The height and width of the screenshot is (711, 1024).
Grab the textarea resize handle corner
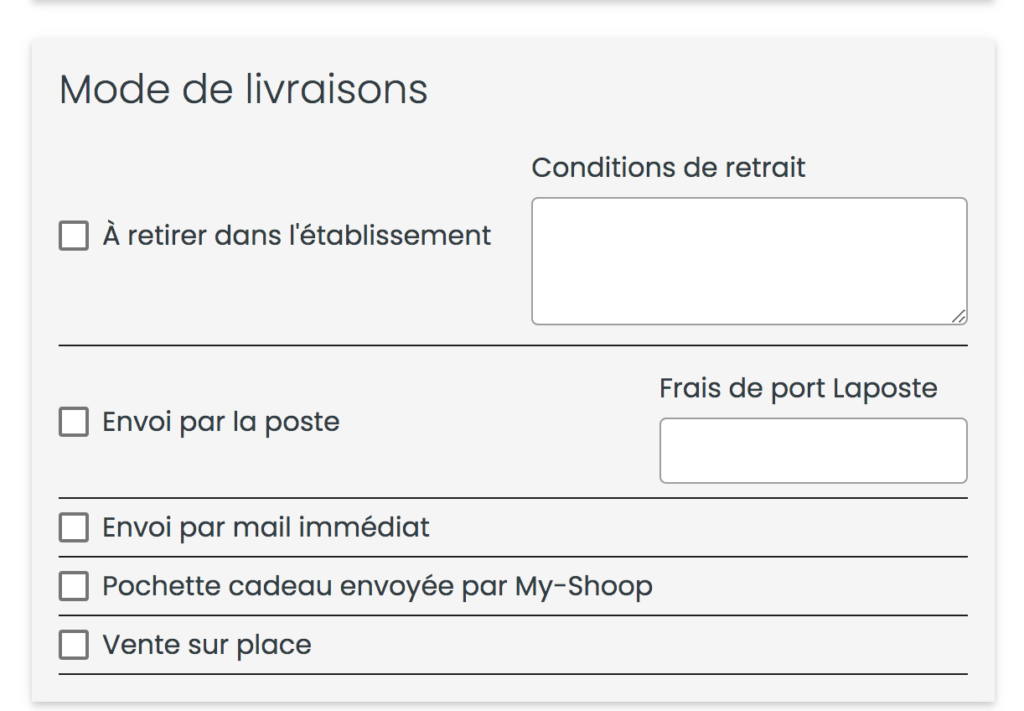[x=958, y=316]
